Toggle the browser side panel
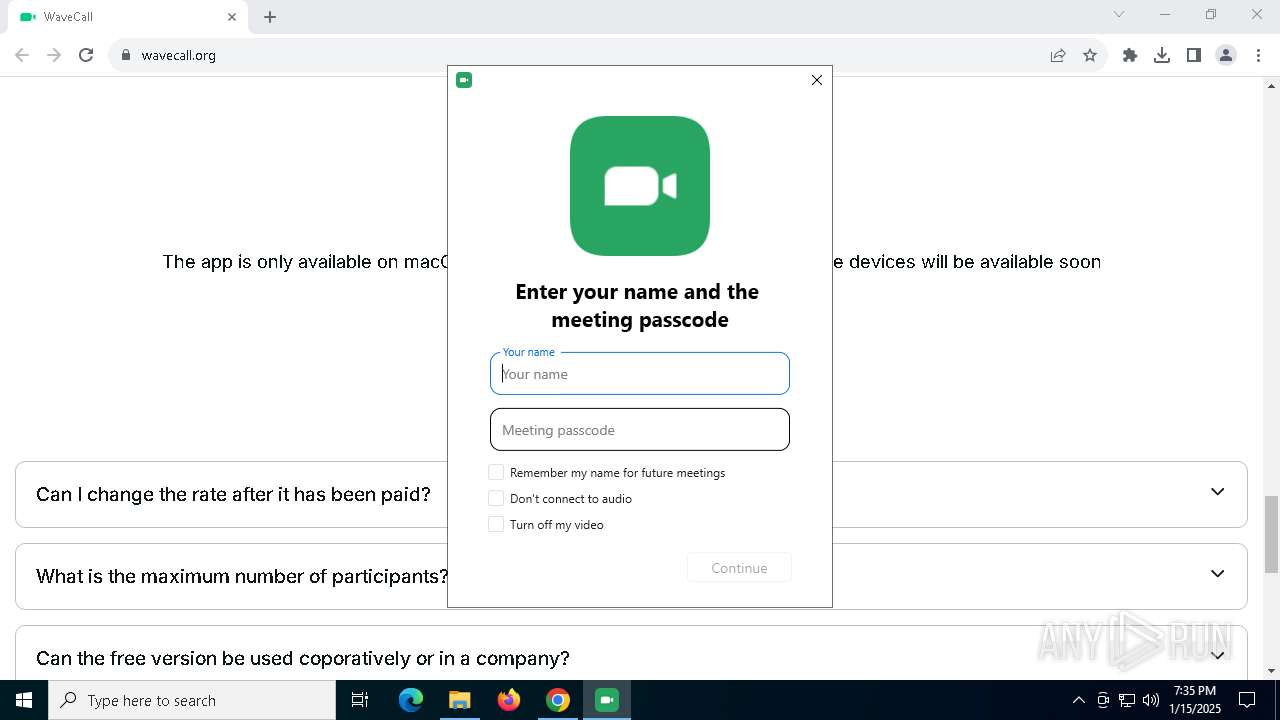Viewport: 1280px width, 720px height. coord(1194,55)
